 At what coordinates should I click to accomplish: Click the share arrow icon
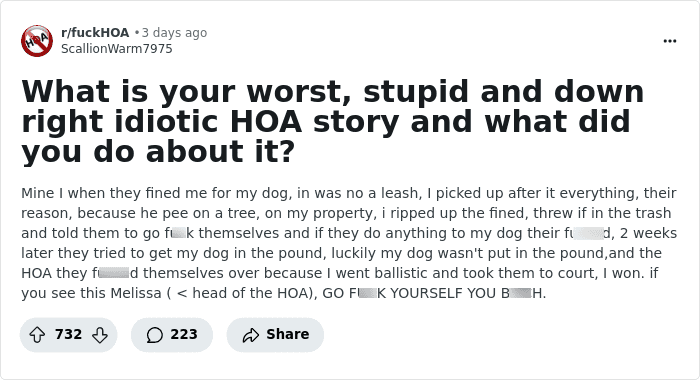coord(250,334)
